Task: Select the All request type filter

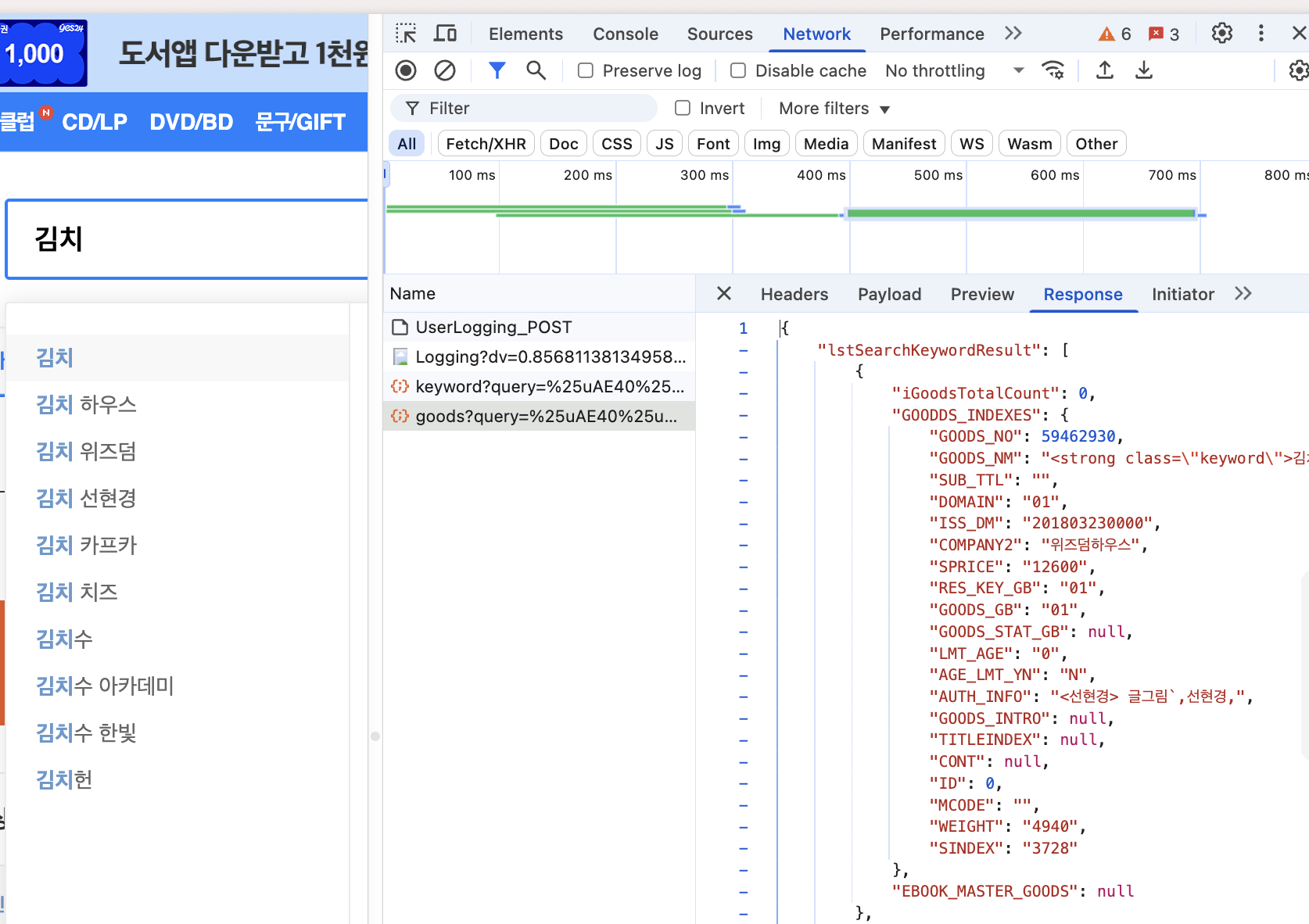Action: pyautogui.click(x=407, y=144)
